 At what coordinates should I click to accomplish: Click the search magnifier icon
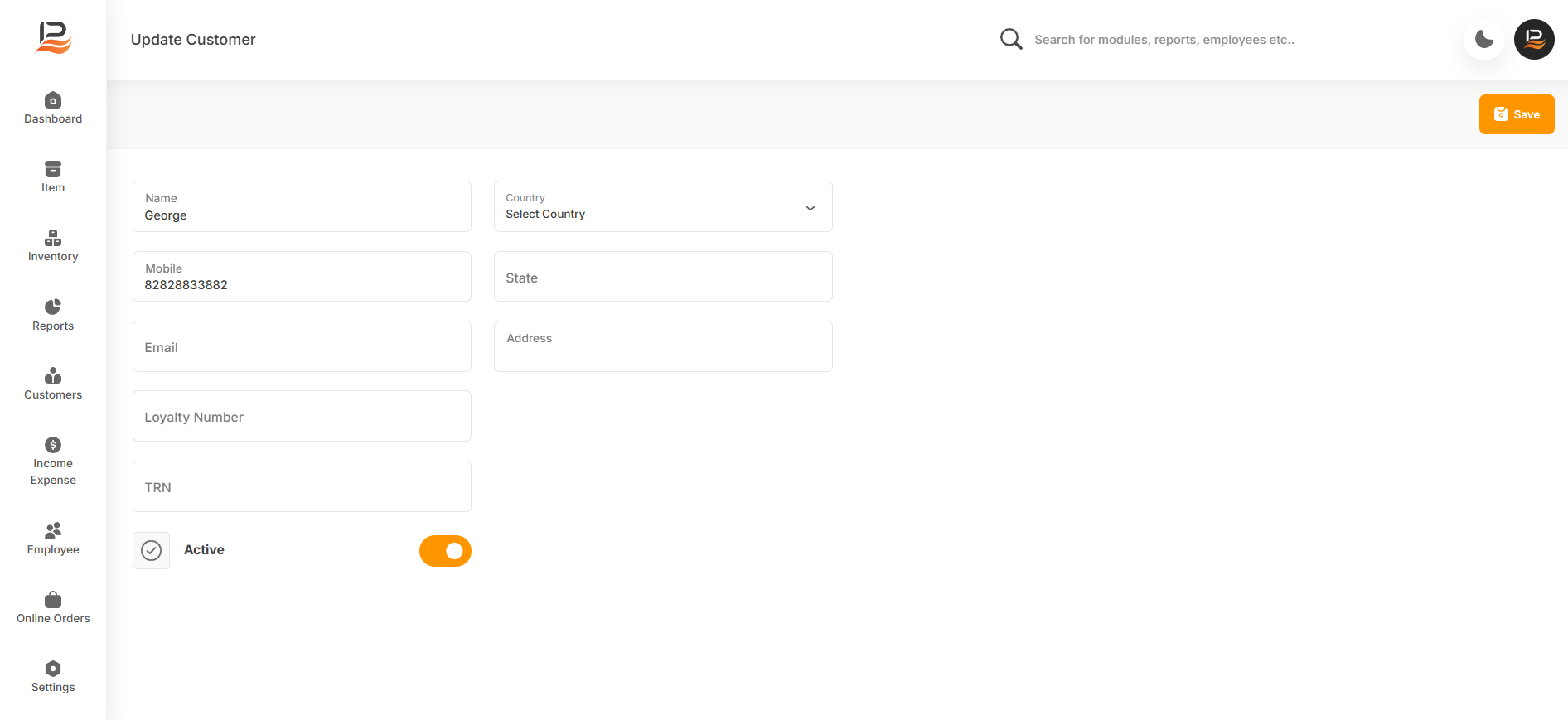pyautogui.click(x=1011, y=39)
